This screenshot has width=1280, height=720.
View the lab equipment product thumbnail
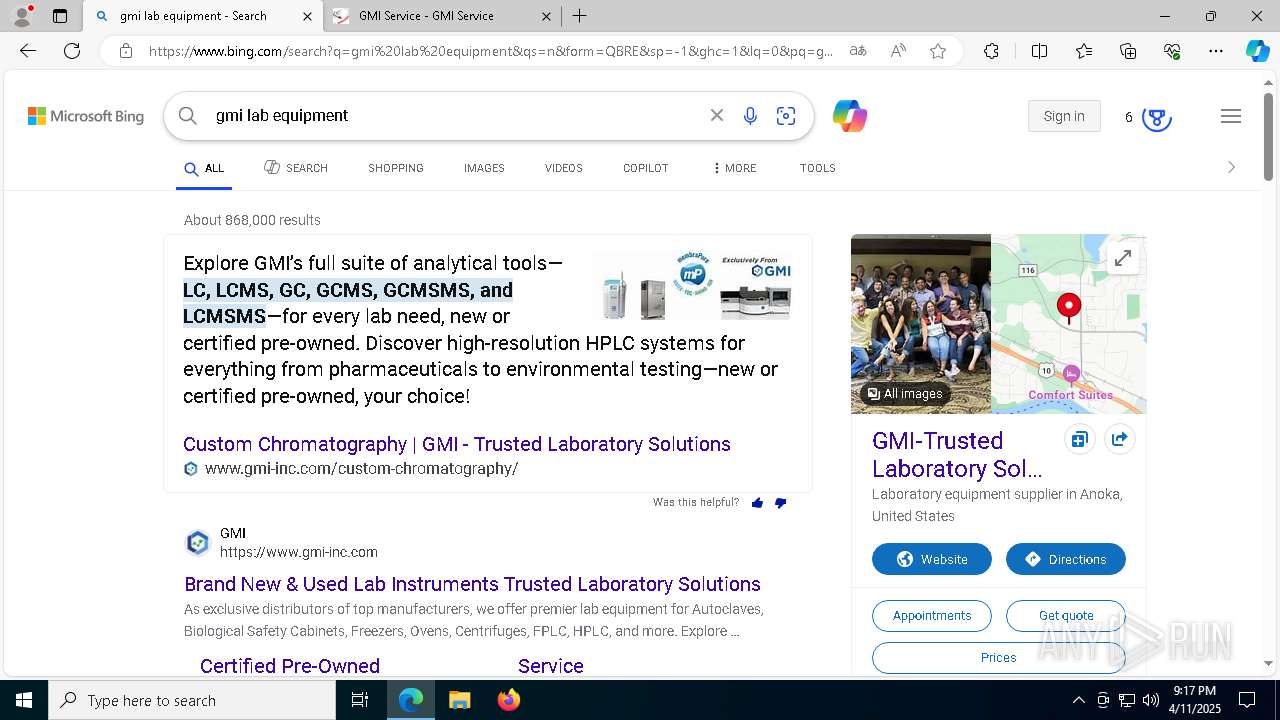tap(693, 285)
